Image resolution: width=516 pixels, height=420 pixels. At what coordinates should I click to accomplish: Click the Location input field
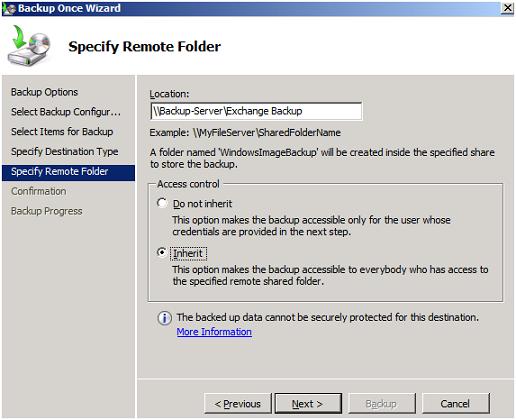256,111
